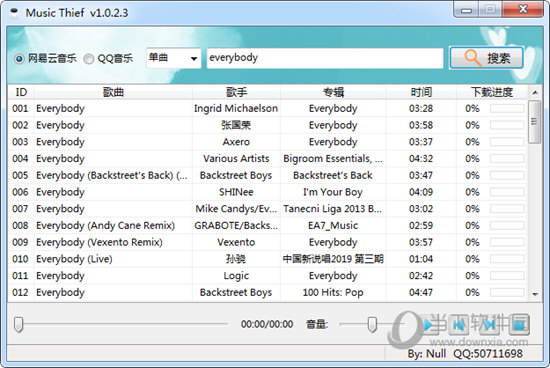
Task: Click the song list scroll down arrow
Action: tap(535, 294)
